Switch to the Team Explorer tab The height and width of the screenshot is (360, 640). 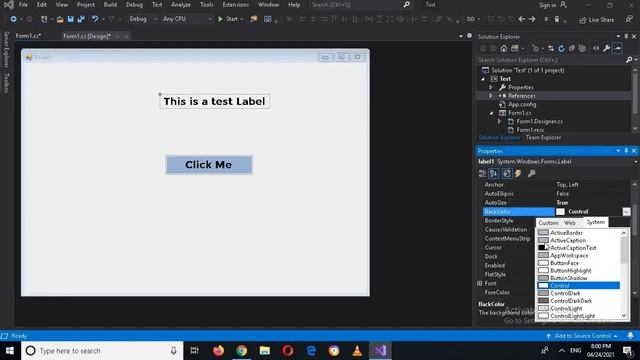click(543, 138)
